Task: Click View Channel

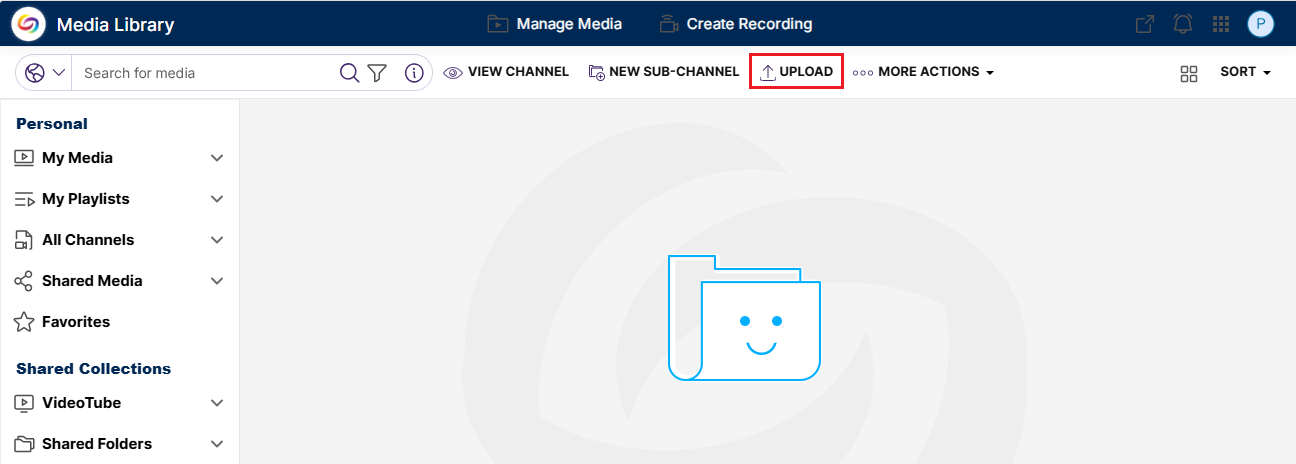Action: (x=506, y=72)
